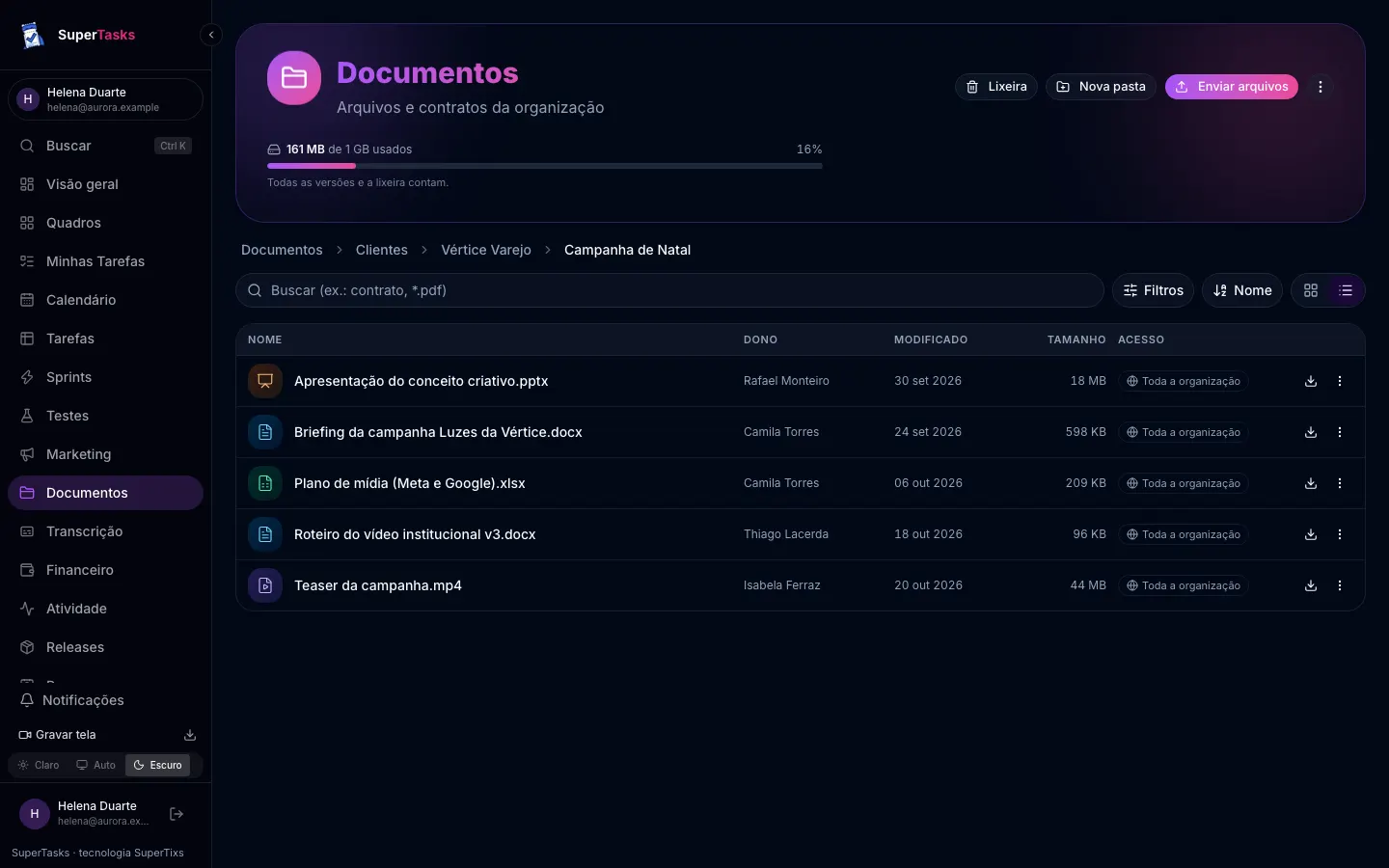Screen dimensions: 1389x868
Task: Download Roteiro do vídeo institucional v3.docx
Action: [x=1311, y=534]
